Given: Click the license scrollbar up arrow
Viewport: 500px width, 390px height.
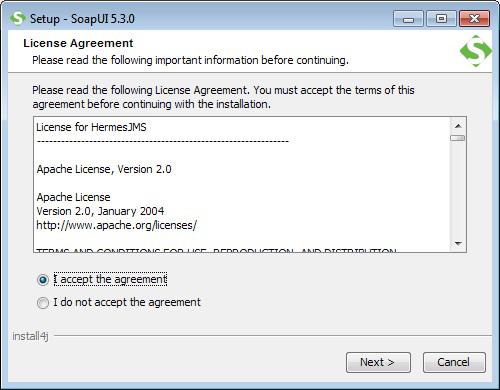Looking at the screenshot, I should [458, 126].
